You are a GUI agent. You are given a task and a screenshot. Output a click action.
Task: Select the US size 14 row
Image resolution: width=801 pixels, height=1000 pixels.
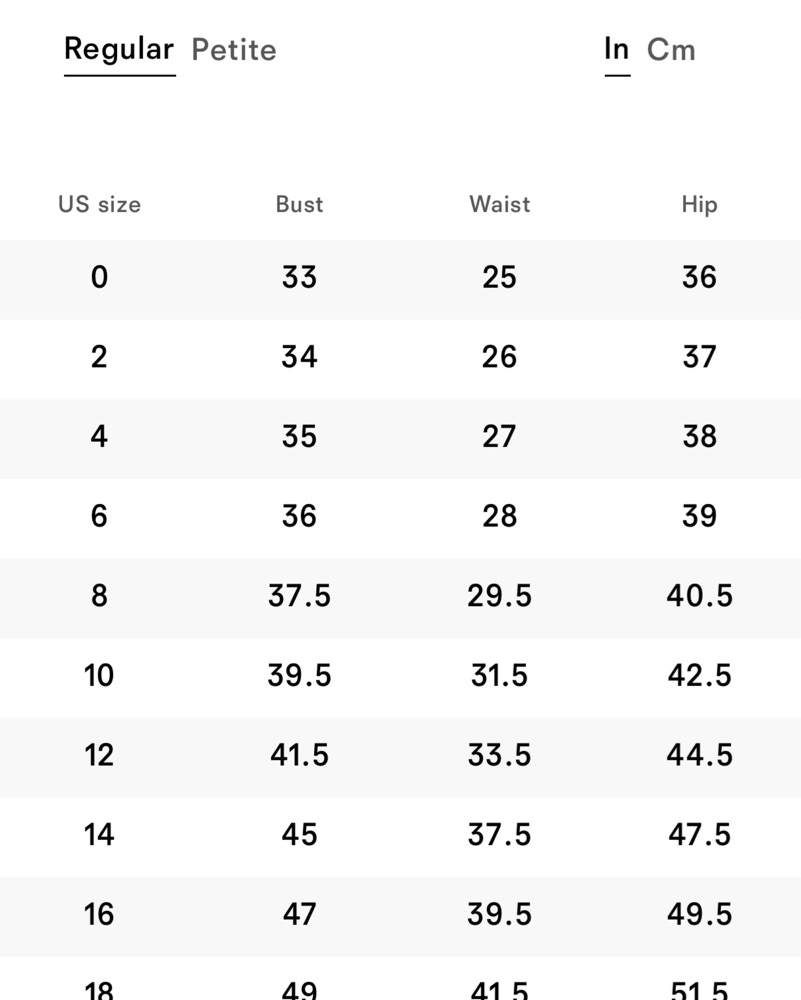(400, 837)
